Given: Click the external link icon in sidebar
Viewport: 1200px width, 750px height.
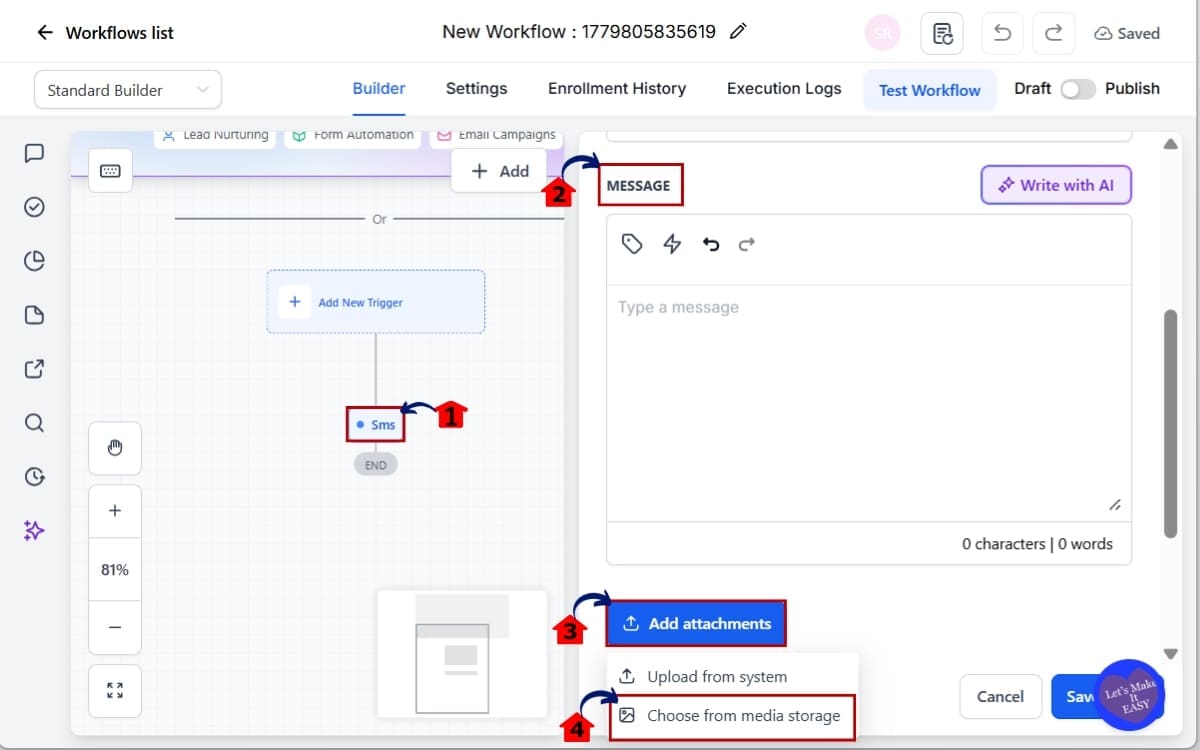Looking at the screenshot, I should tap(34, 369).
